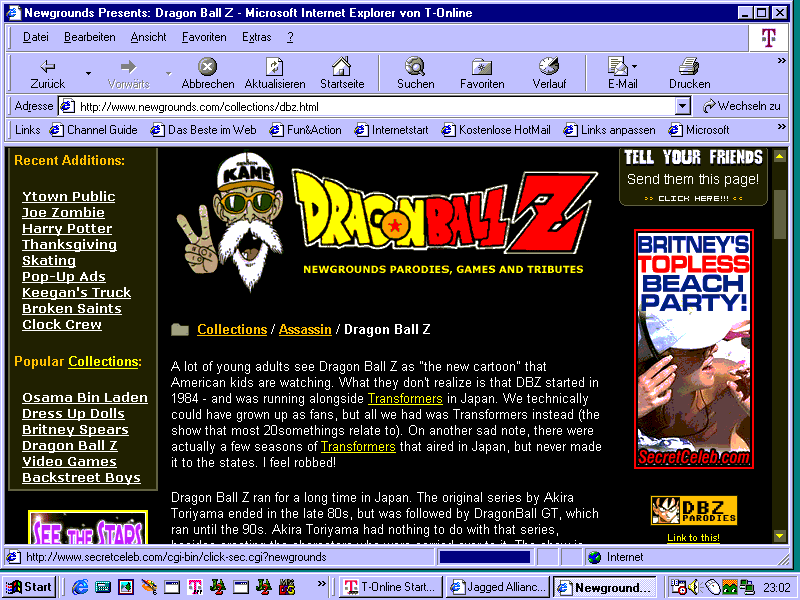Click the page's vertical scrollbar down arrow
Image resolution: width=800 pixels, height=600 pixels.
click(x=780, y=537)
